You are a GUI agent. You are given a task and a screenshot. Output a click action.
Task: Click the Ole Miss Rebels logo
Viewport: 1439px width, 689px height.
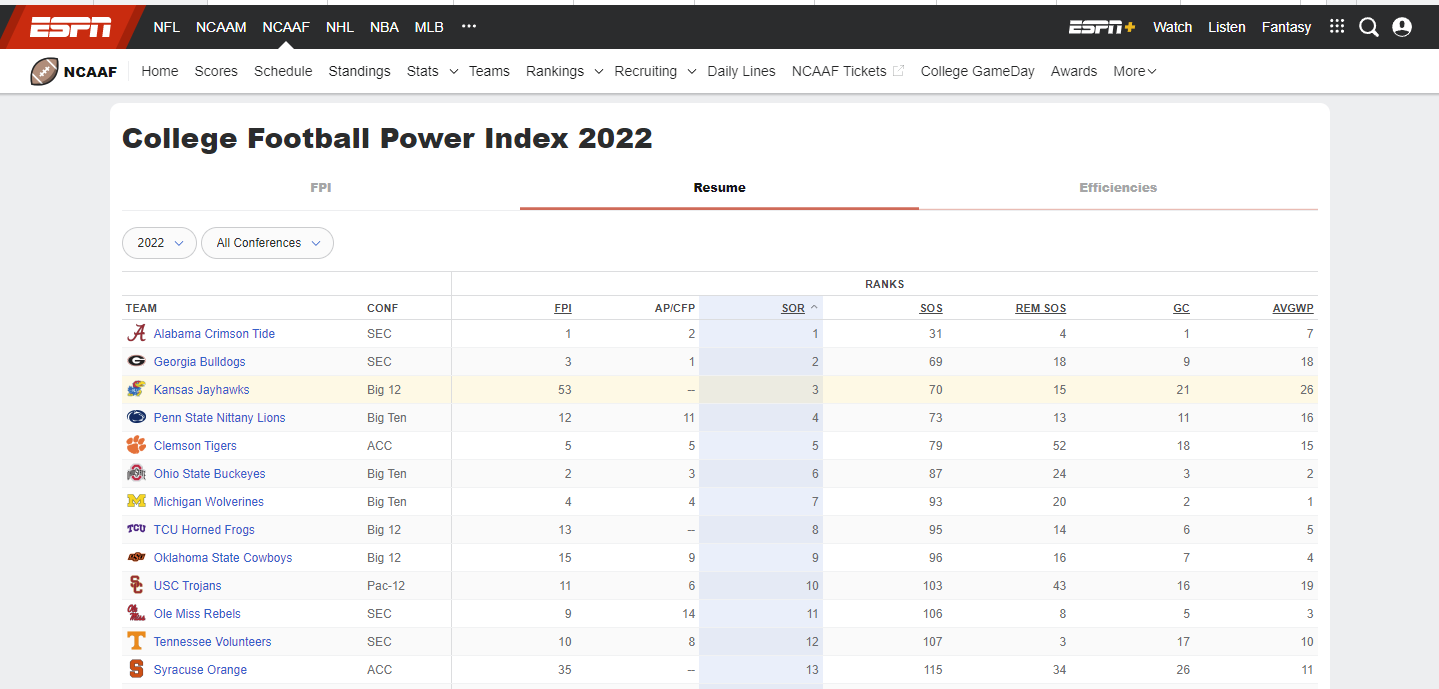136,614
